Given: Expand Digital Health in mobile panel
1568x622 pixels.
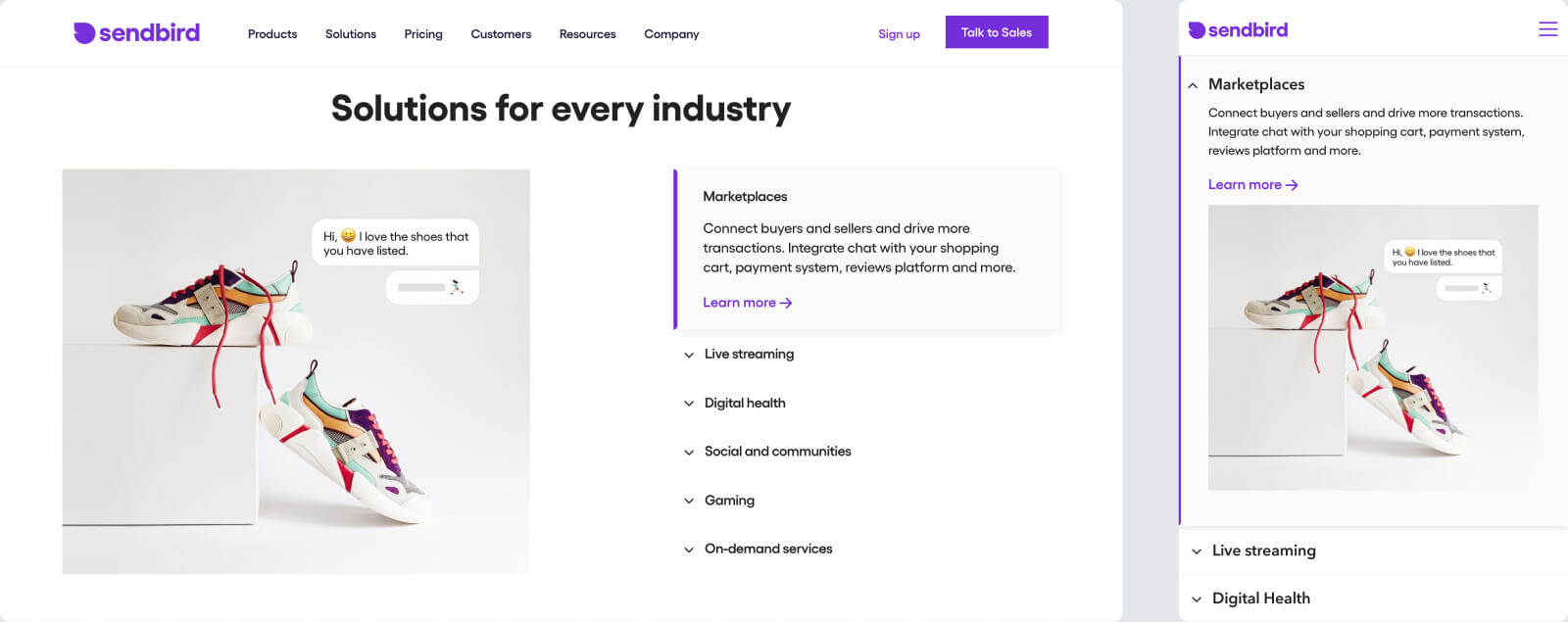Looking at the screenshot, I should pyautogui.click(x=1260, y=598).
